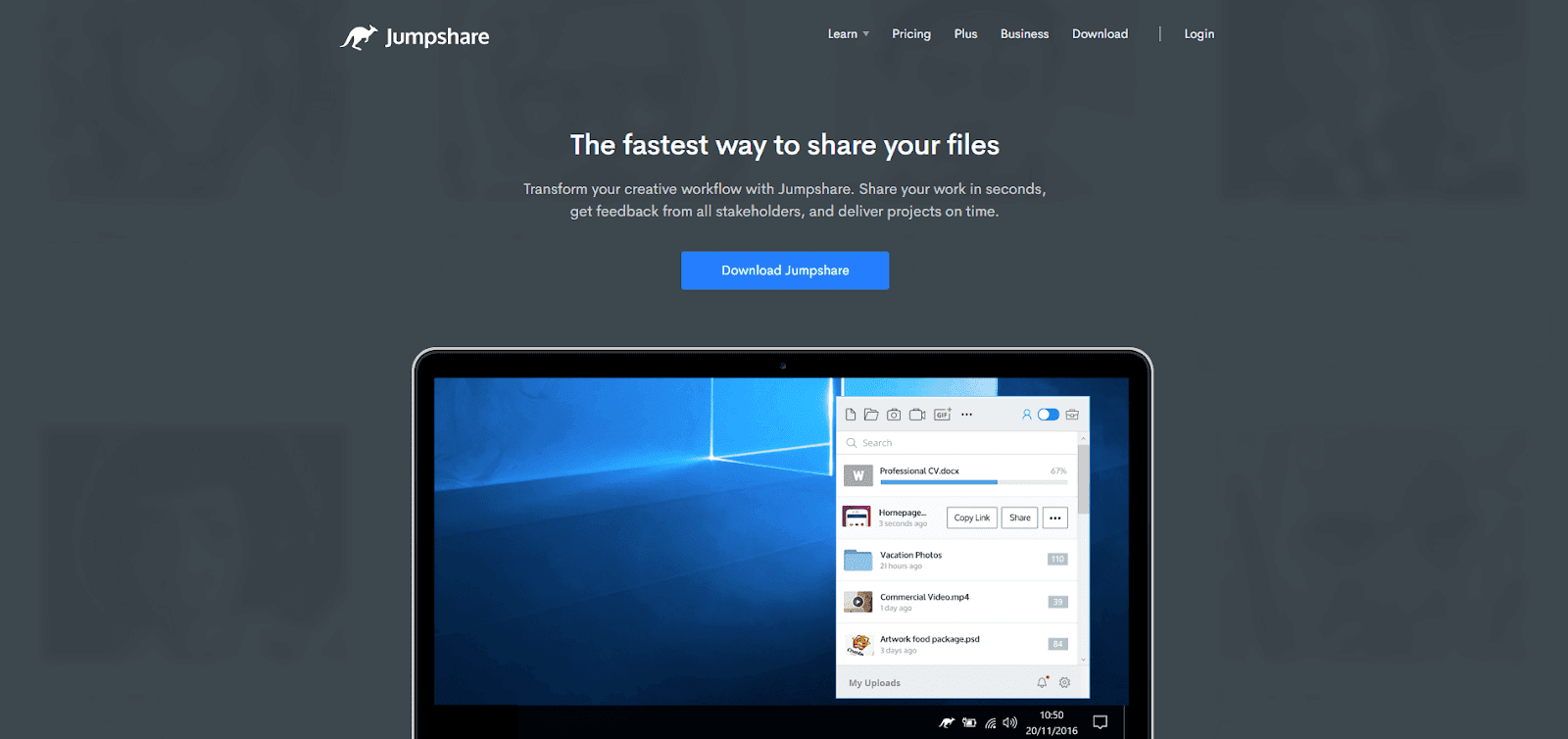Click the 110 count badge
The image size is (1568, 739).
[x=1057, y=560]
